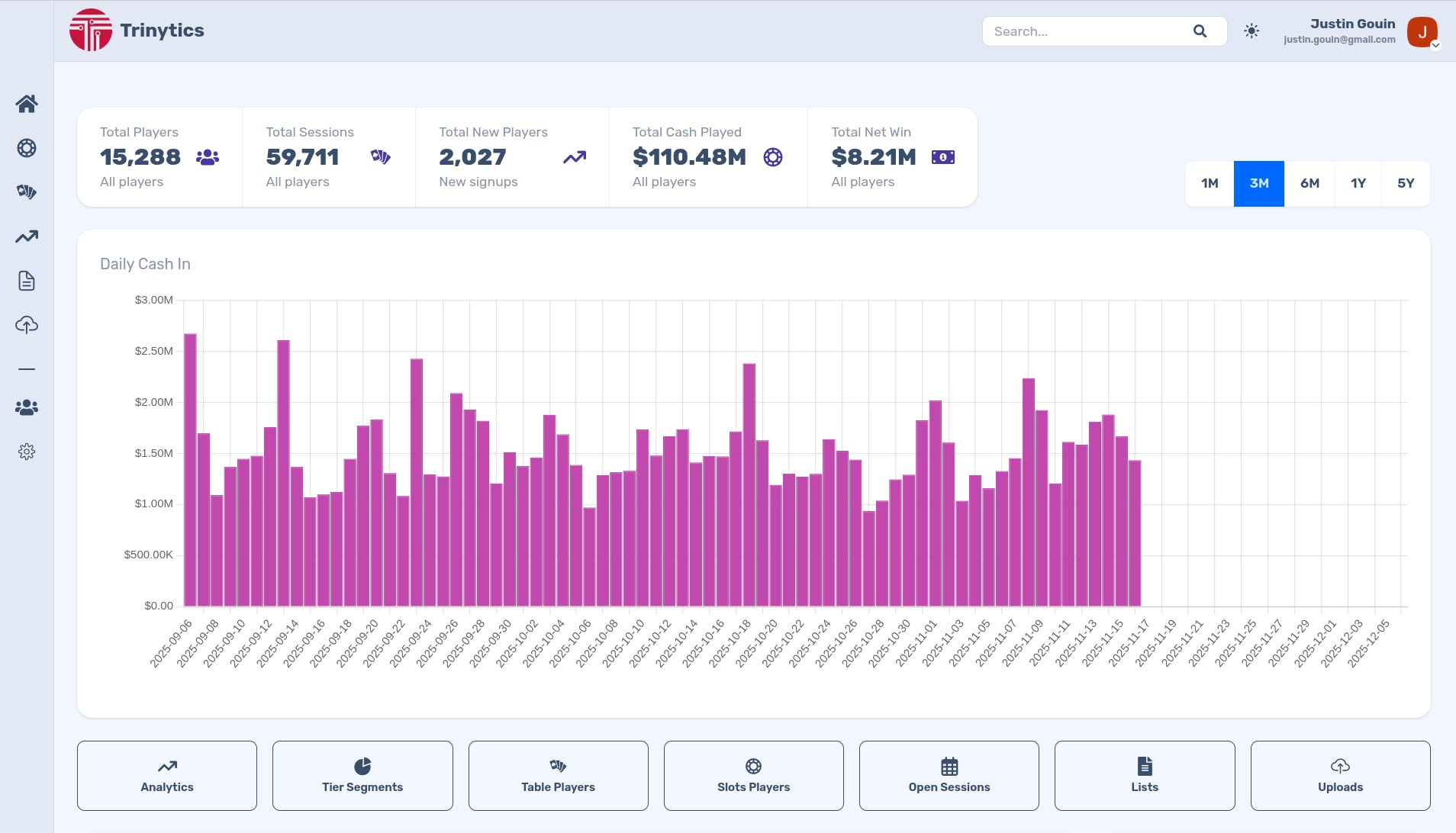Image resolution: width=1456 pixels, height=833 pixels.
Task: Click the 2025-09-06 bar in chart
Action: pyautogui.click(x=190, y=470)
